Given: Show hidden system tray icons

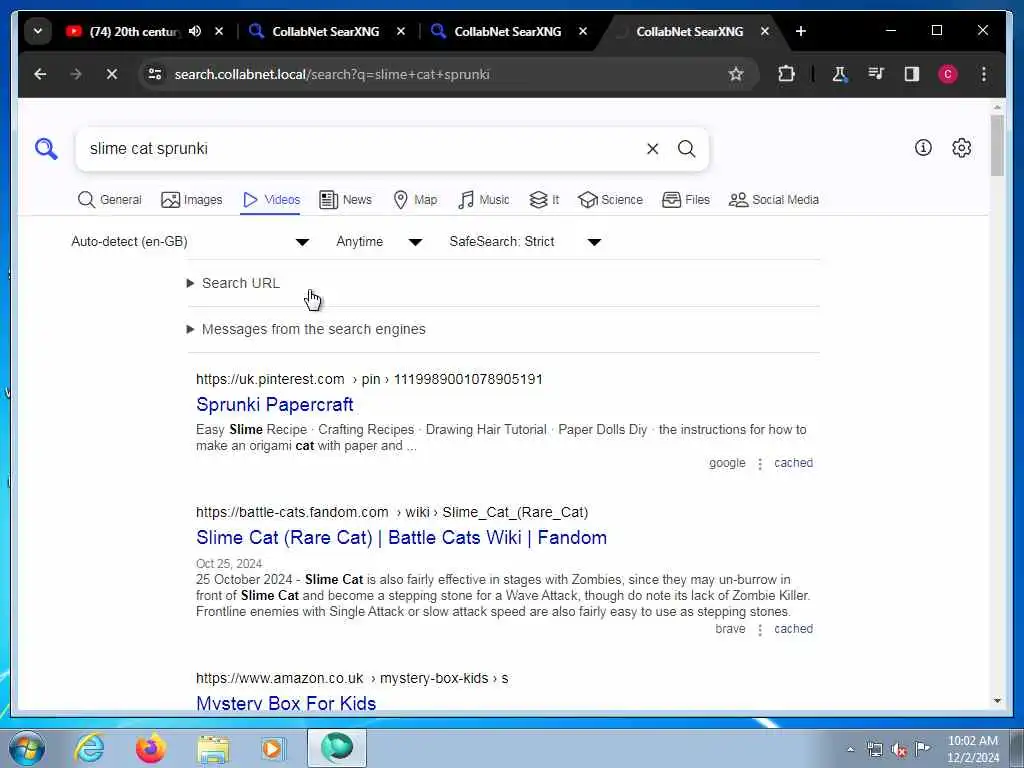Looking at the screenshot, I should coord(850,749).
